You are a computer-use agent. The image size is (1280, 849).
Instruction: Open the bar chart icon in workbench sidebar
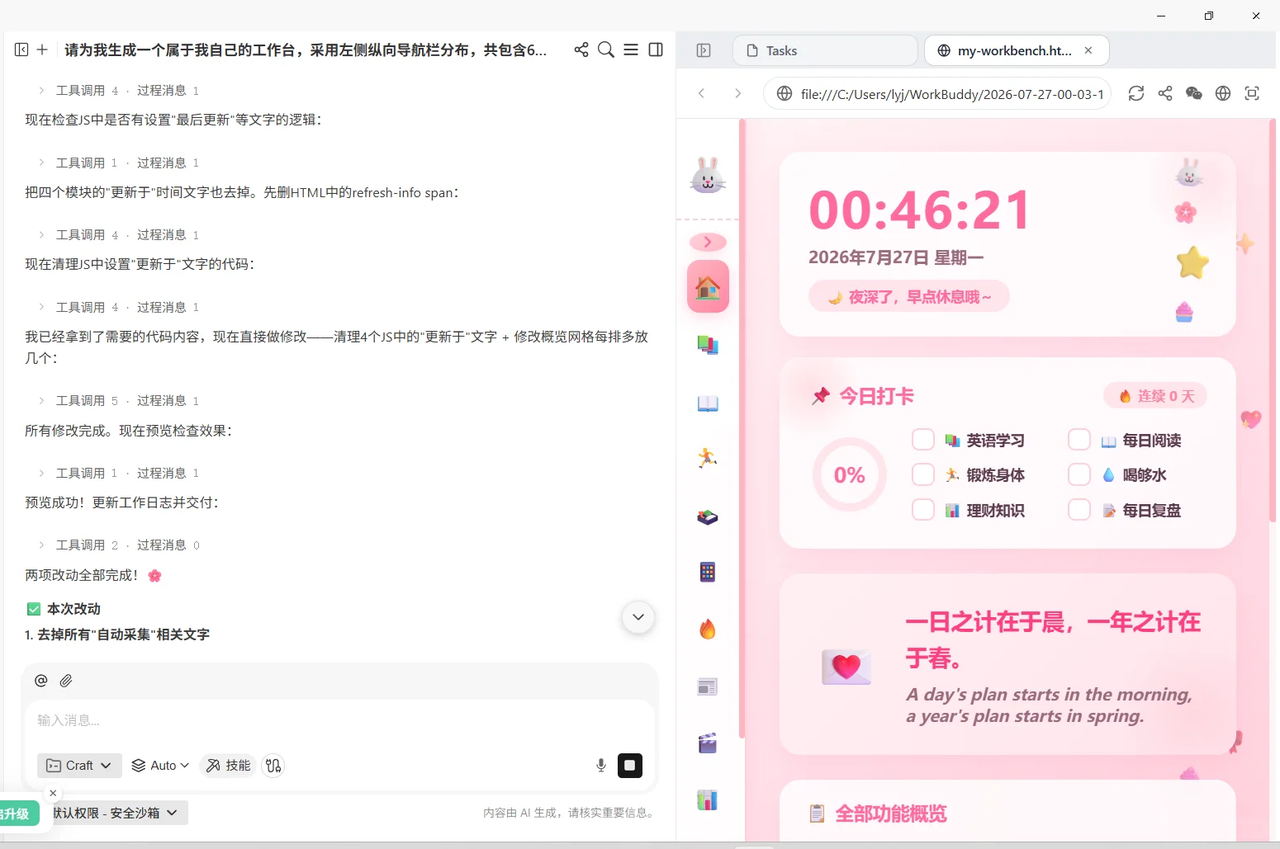708,800
